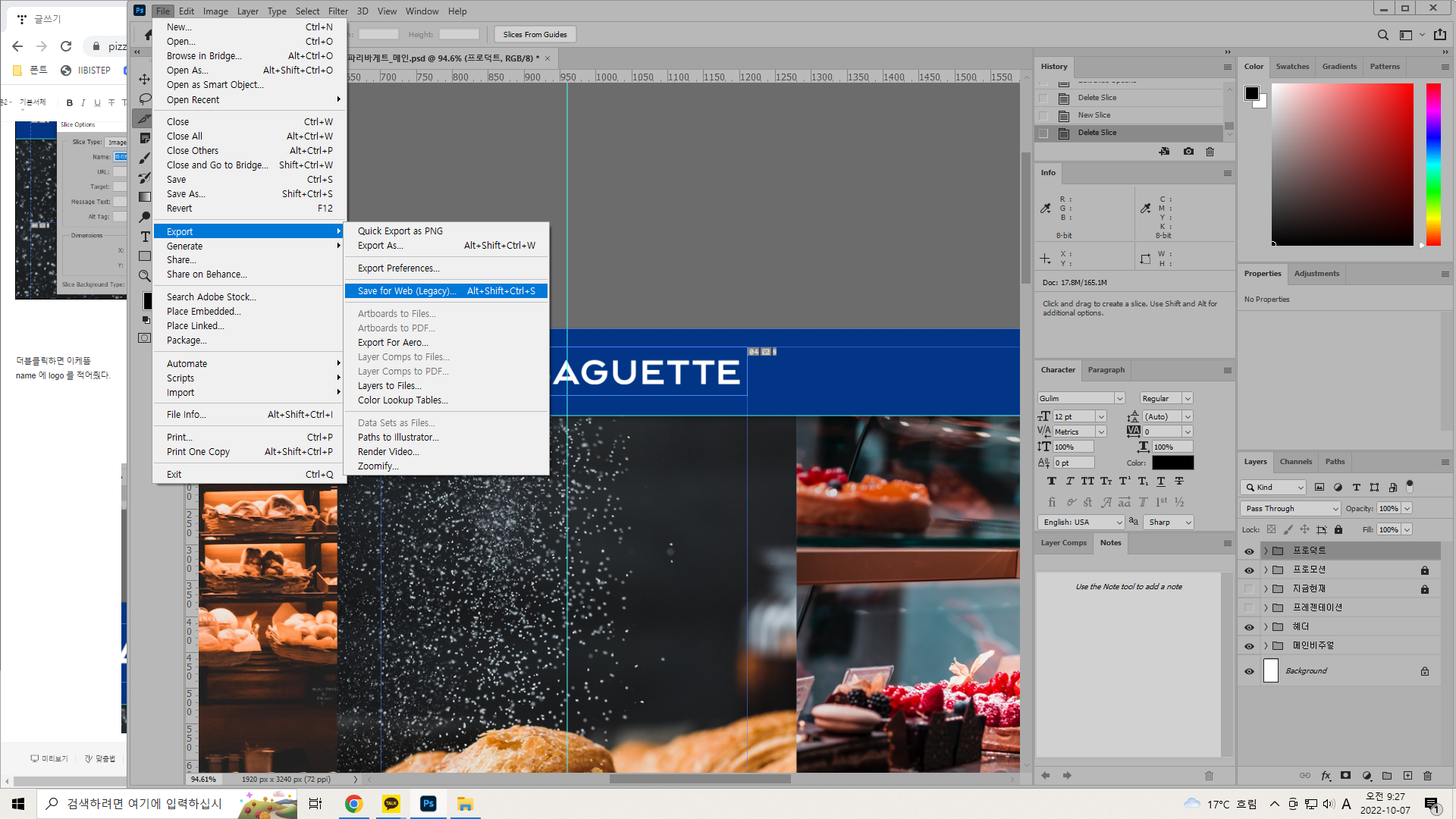Open Chrome from Windows taskbar

click(353, 804)
